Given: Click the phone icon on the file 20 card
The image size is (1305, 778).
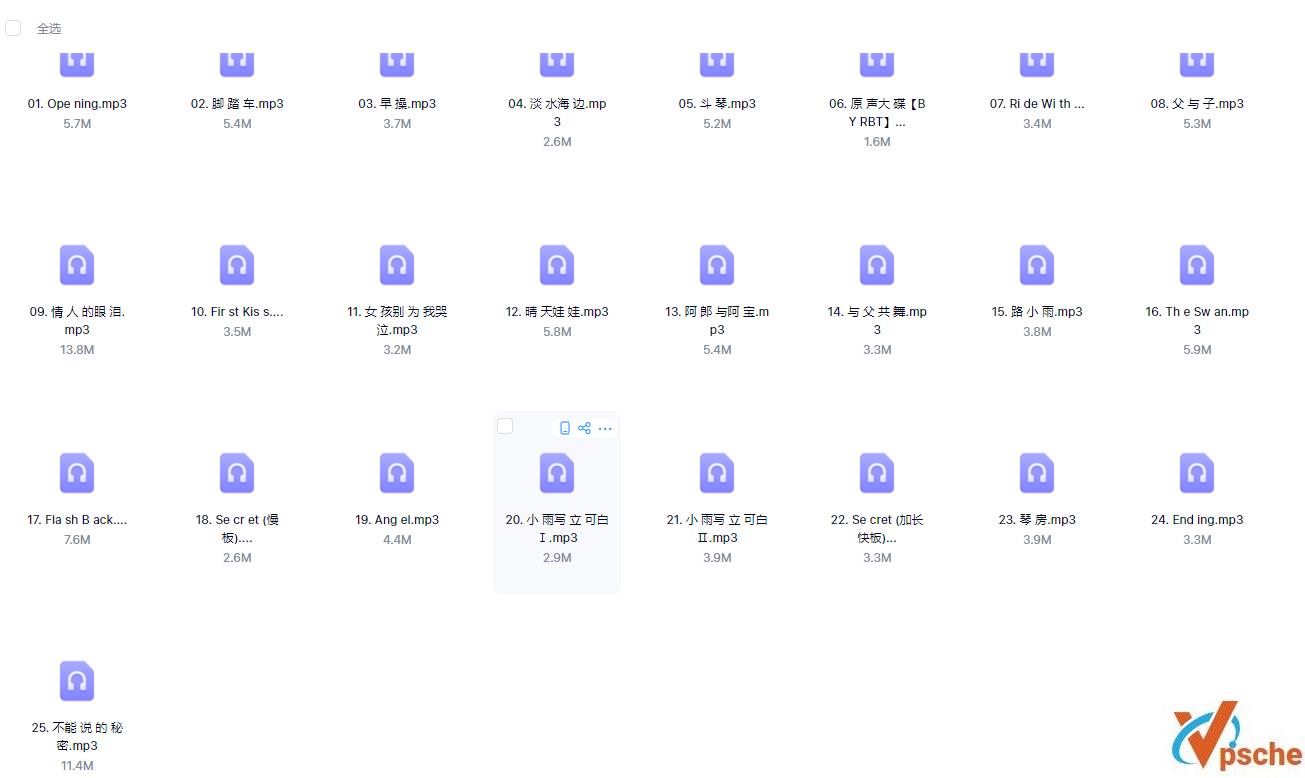Looking at the screenshot, I should point(565,428).
